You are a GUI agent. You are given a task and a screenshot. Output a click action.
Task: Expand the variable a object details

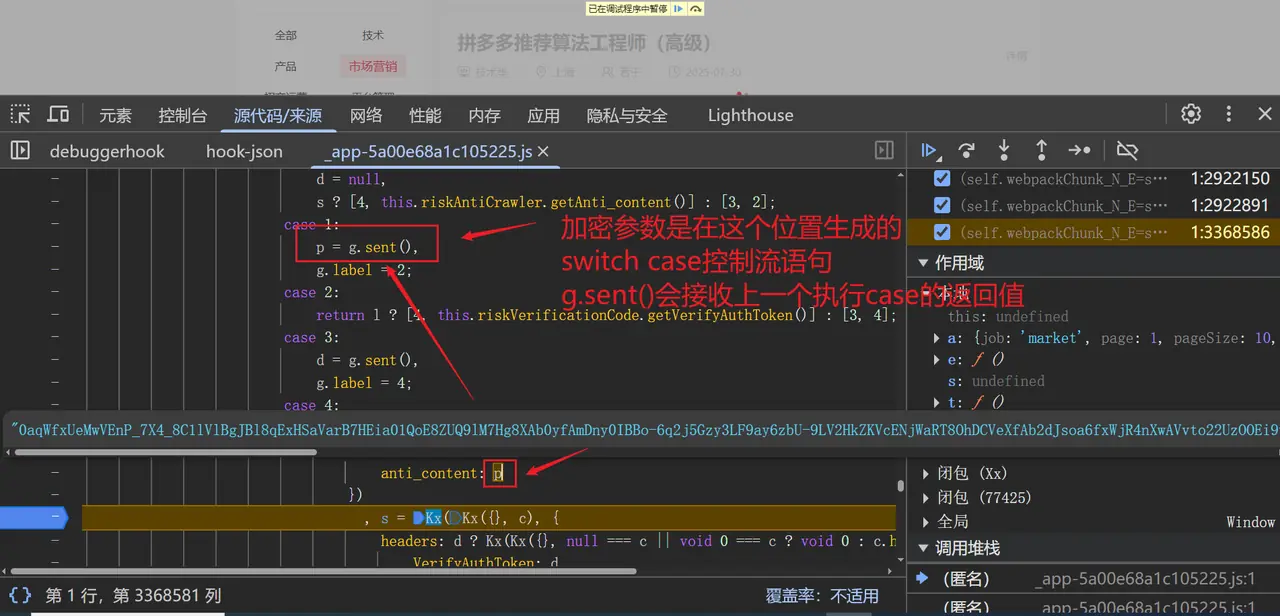tap(935, 338)
